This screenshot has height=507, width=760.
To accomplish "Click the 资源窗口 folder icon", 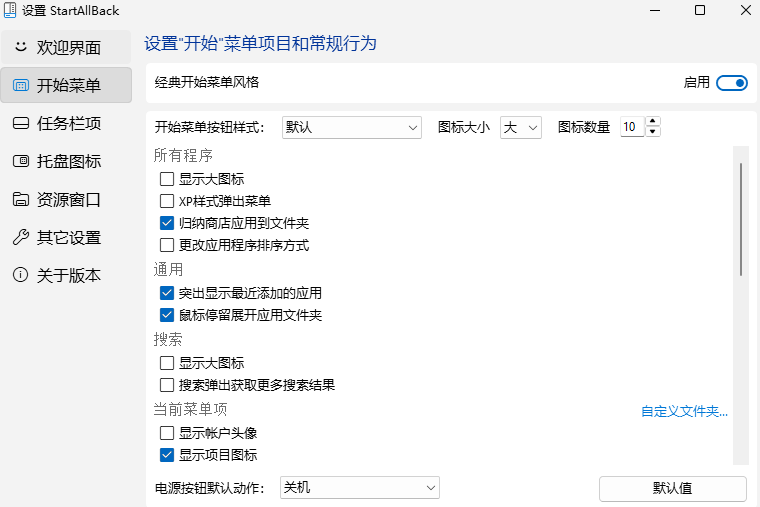I will pos(20,199).
